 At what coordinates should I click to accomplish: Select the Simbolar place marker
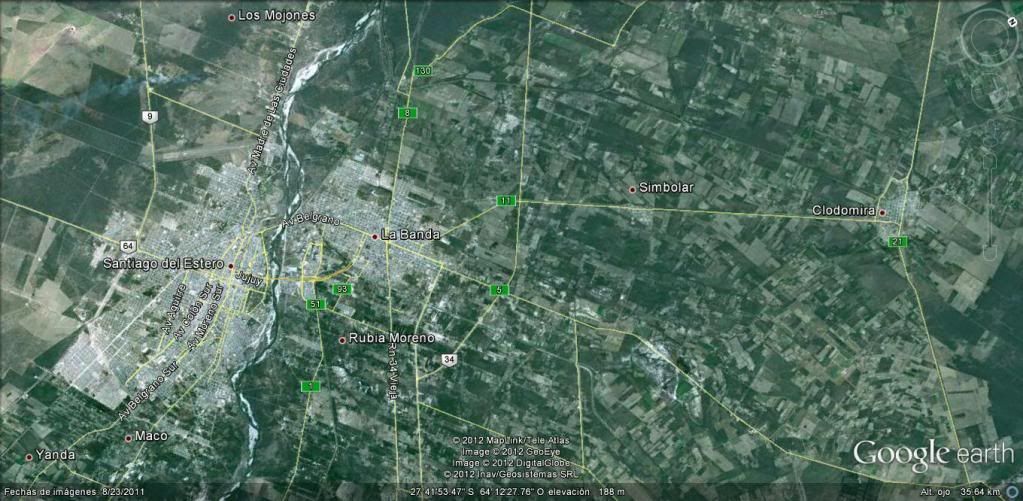pos(631,189)
